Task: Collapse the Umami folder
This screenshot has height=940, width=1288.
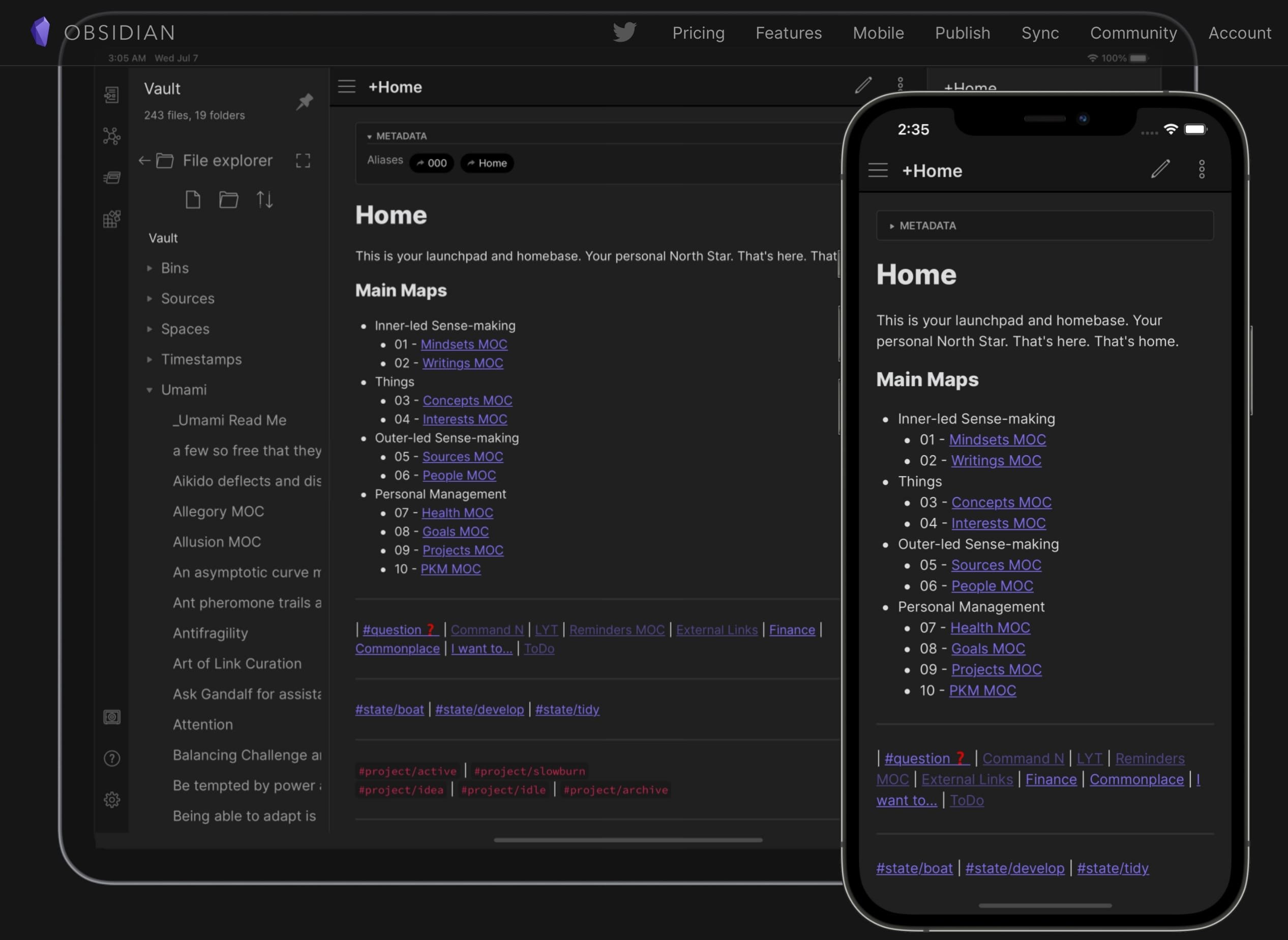Action: [x=183, y=390]
